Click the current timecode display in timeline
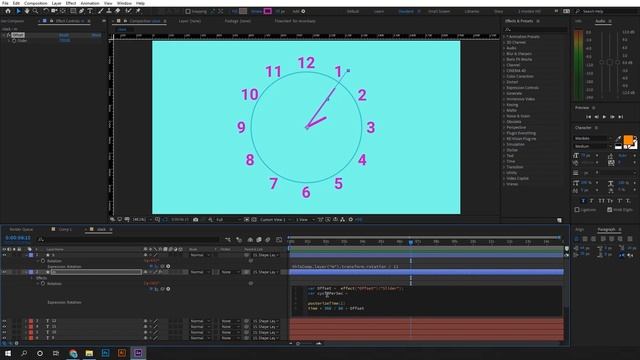Image resolution: width=640 pixels, height=360 pixels. 18,238
